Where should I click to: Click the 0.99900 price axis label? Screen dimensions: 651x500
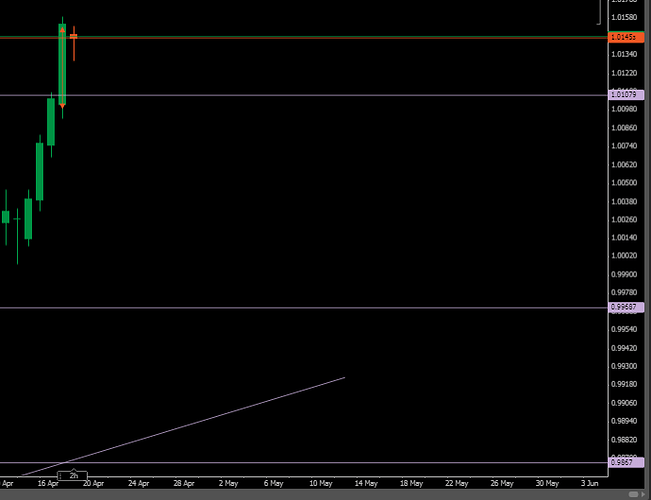624,275
